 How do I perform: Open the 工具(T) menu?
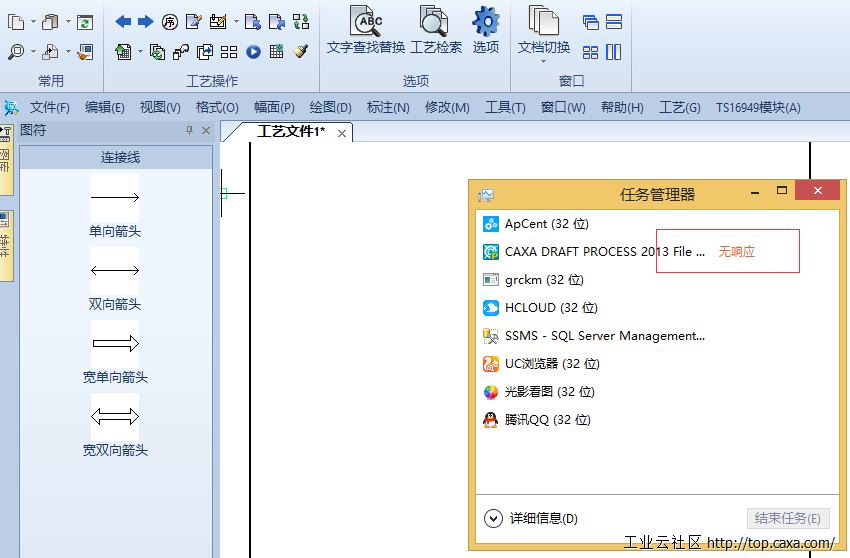tap(505, 107)
